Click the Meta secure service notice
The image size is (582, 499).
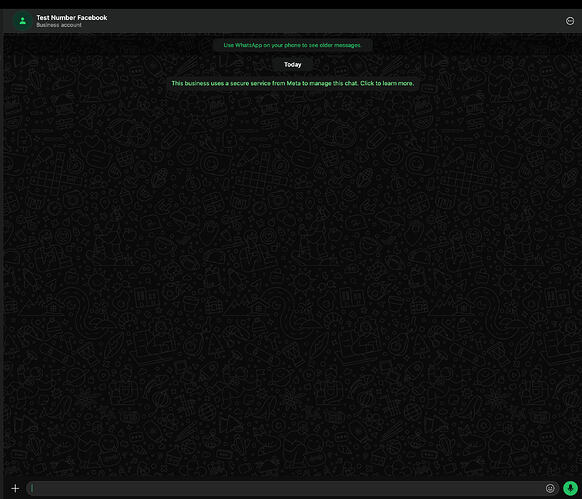pos(292,83)
